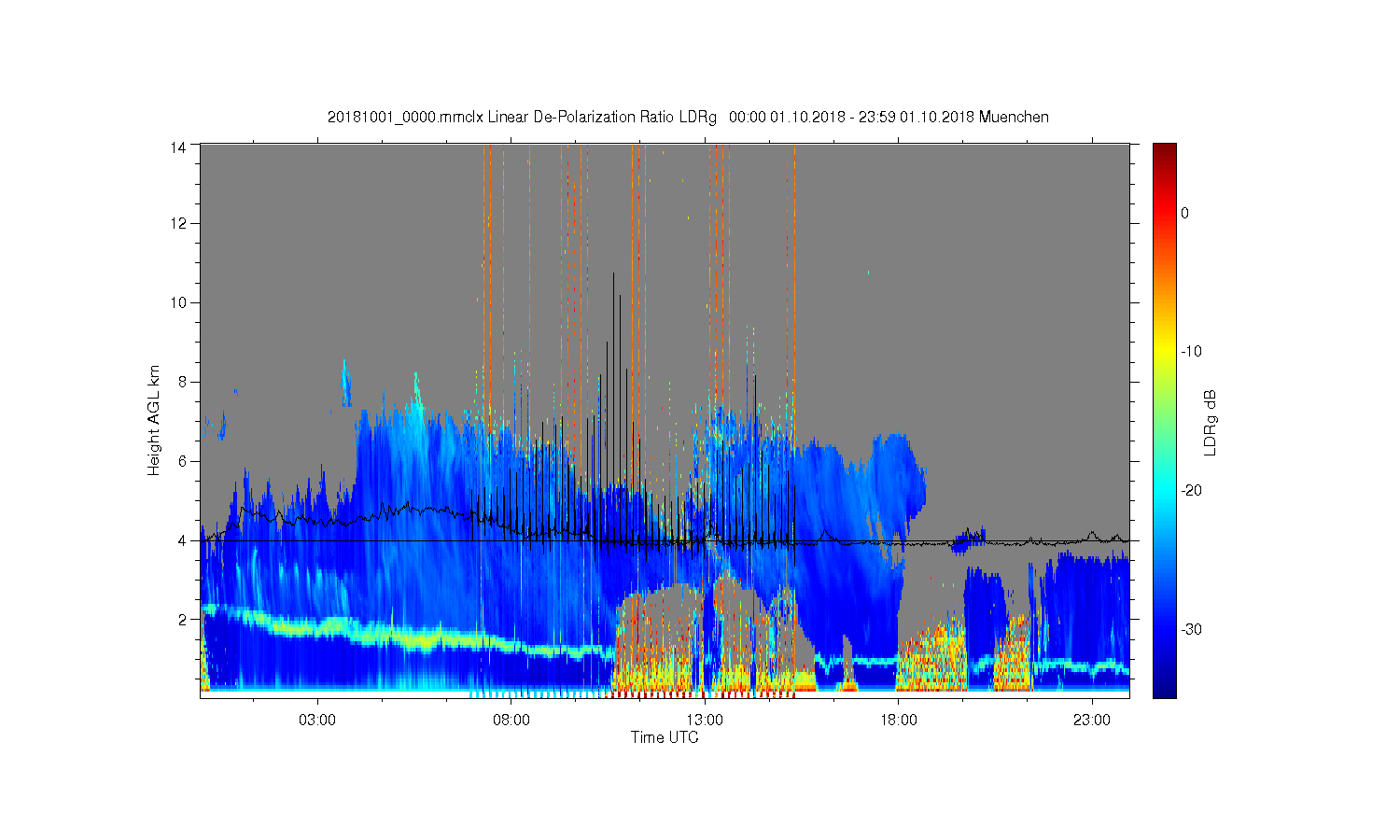
Task: Click the 'Height AGL km' y-axis label
Action: coord(154,420)
